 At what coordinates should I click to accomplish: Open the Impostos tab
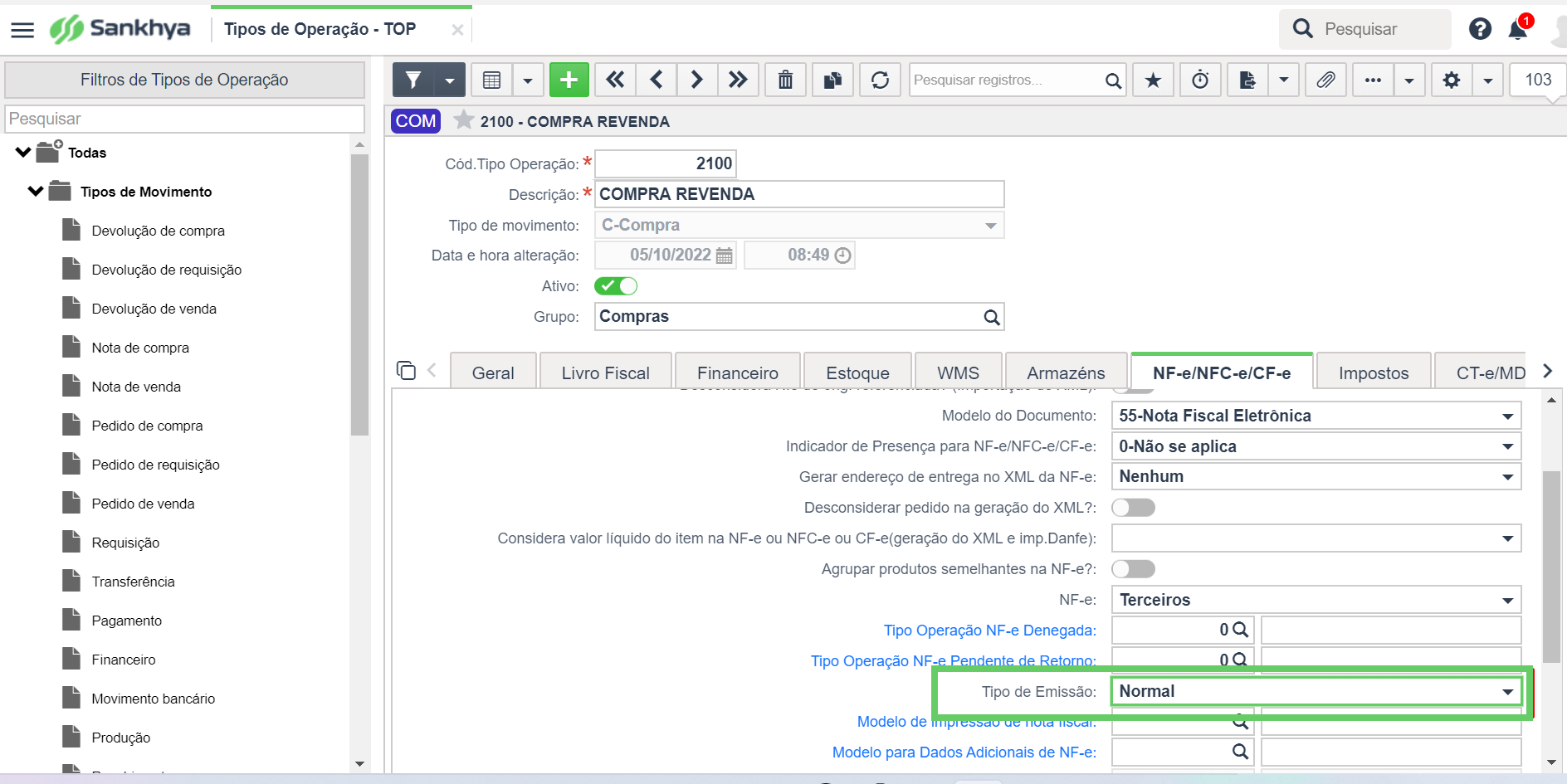1374,373
